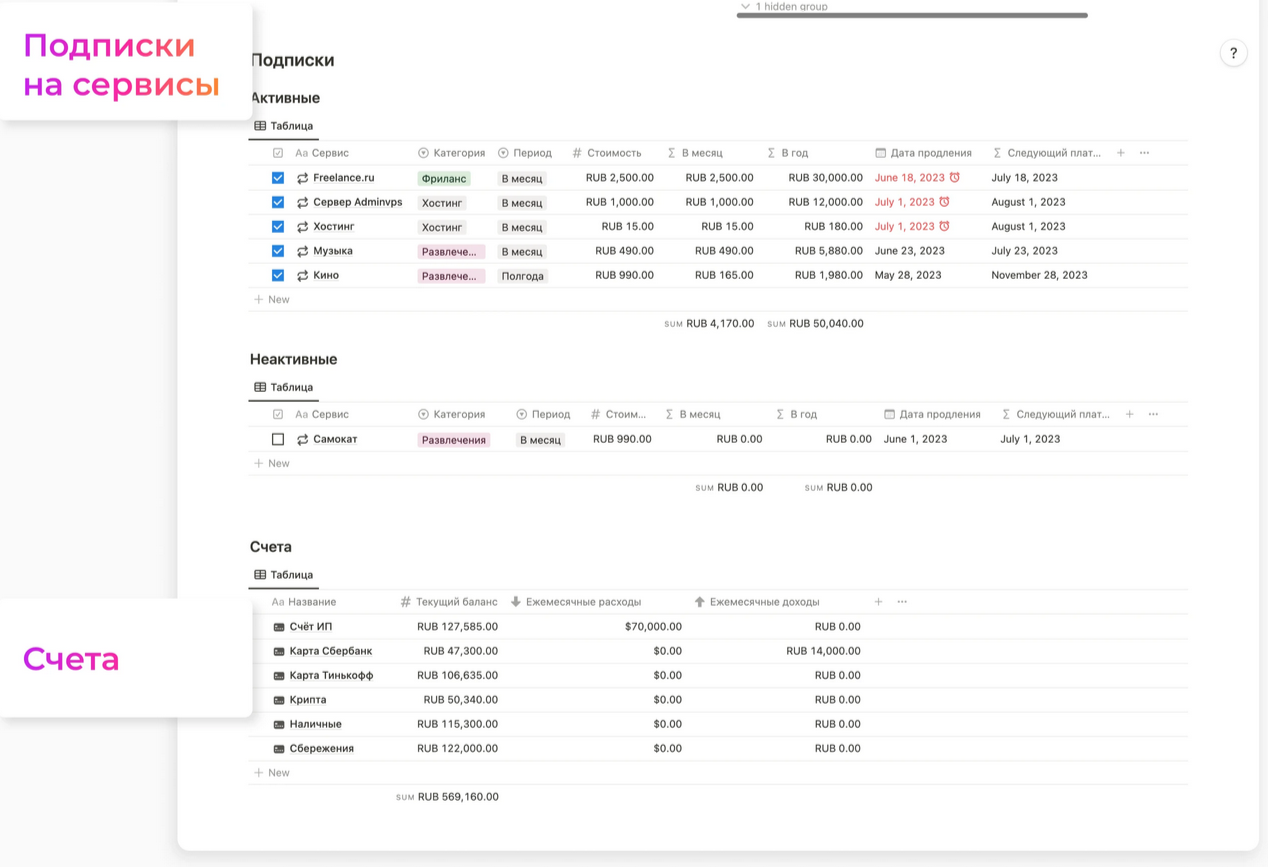Open the three-dots menu in Счета table header

pos(902,602)
